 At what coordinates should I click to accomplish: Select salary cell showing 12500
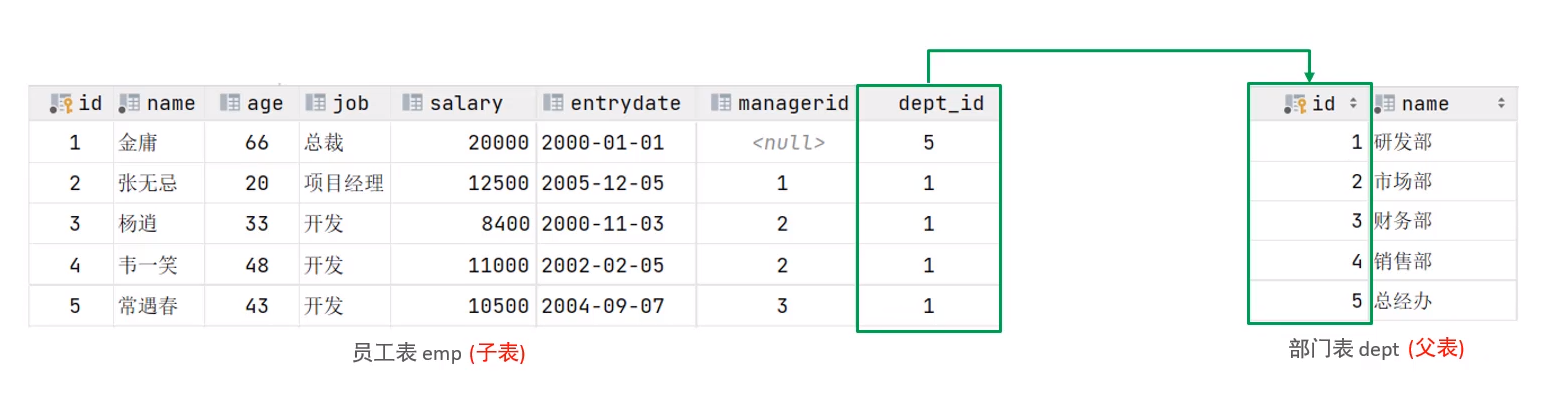[463, 183]
